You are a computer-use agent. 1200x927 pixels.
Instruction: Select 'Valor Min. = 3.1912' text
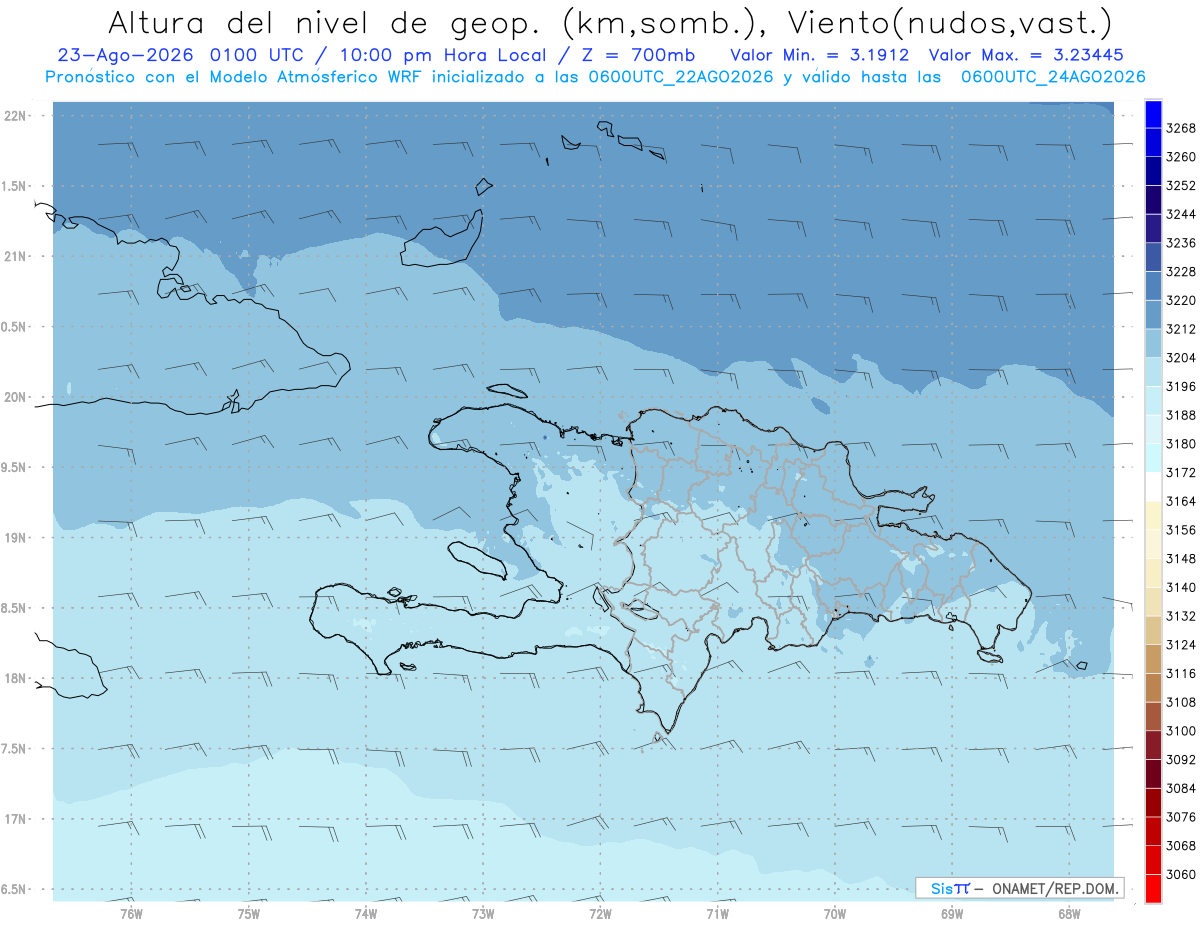click(820, 55)
